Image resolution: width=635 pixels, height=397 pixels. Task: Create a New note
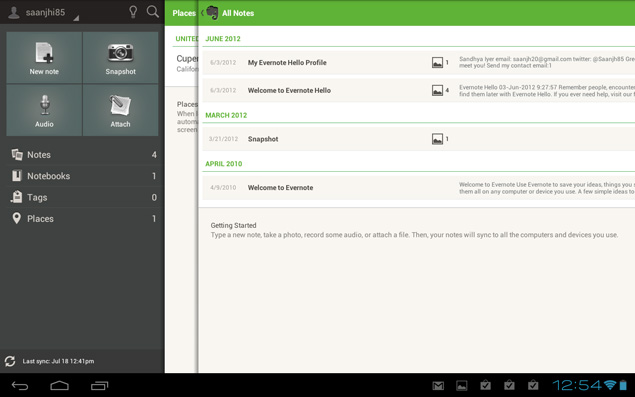[x=44, y=58]
